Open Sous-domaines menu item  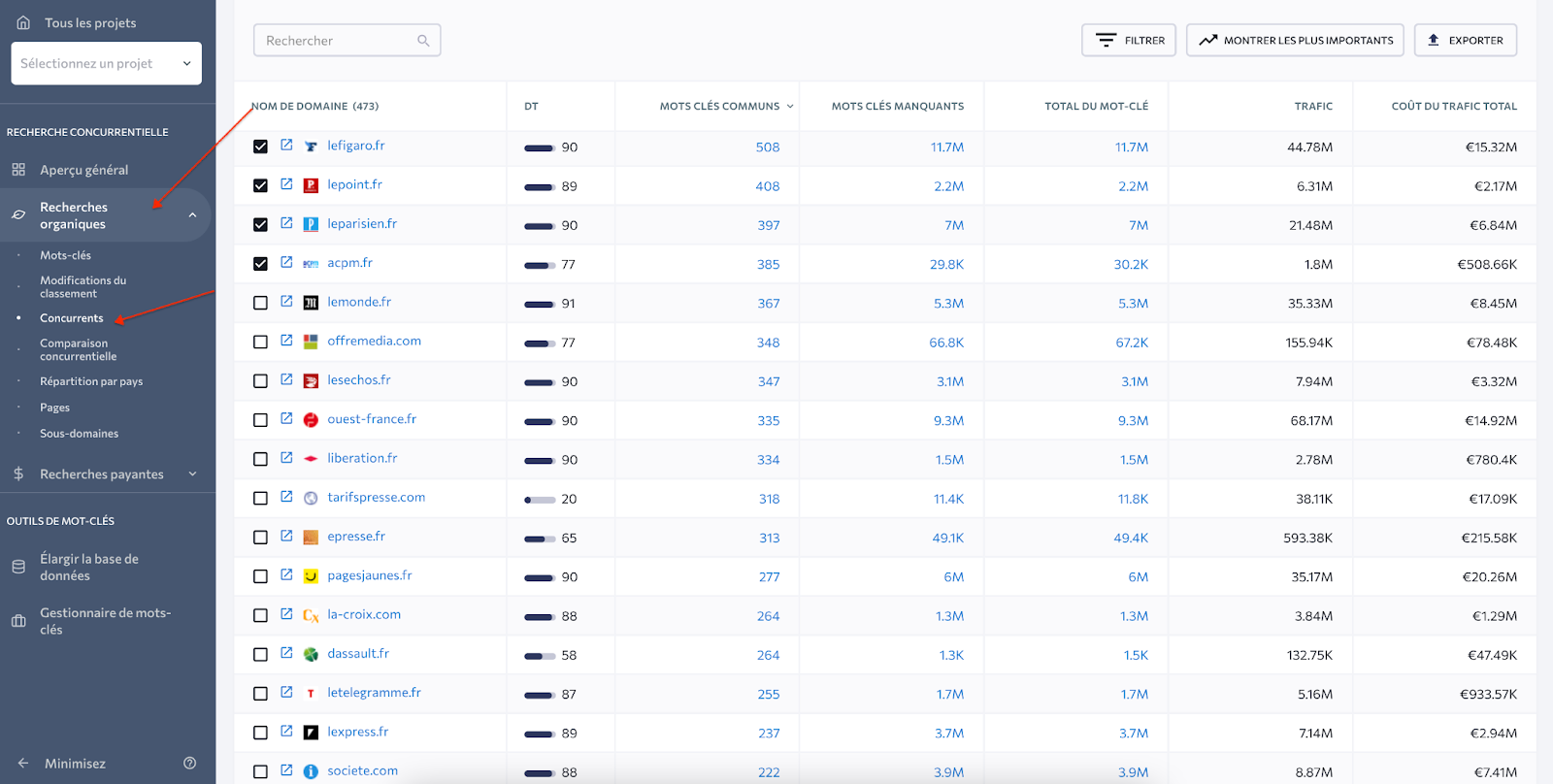point(79,434)
